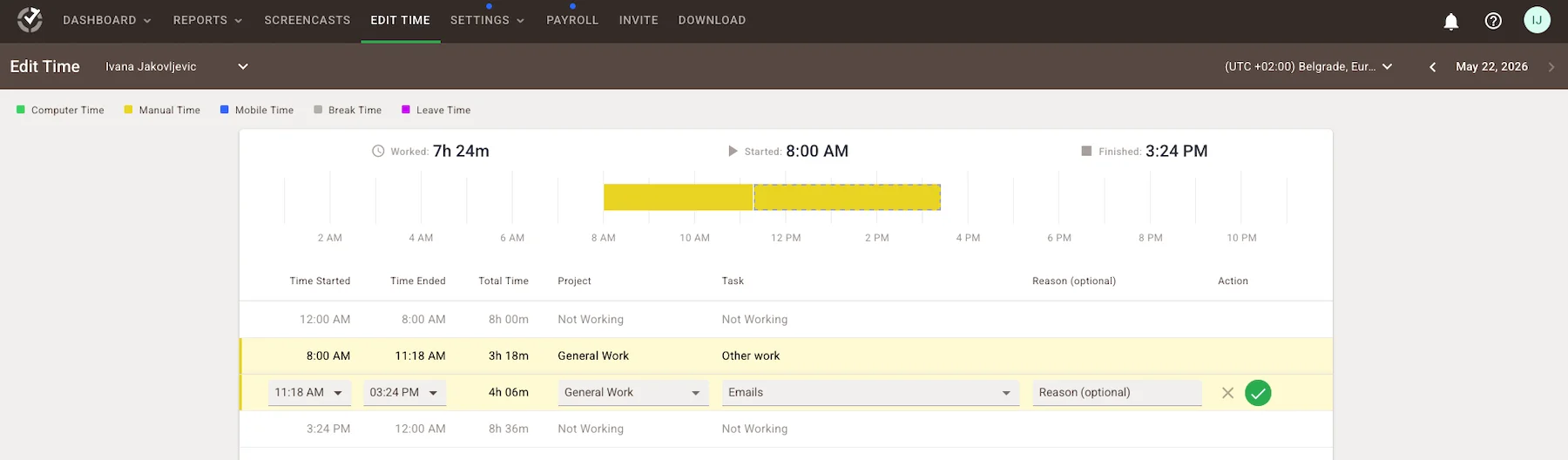Expand the Ivana Jakovljevic user dropdown
The width and height of the screenshot is (1568, 460).
point(177,66)
